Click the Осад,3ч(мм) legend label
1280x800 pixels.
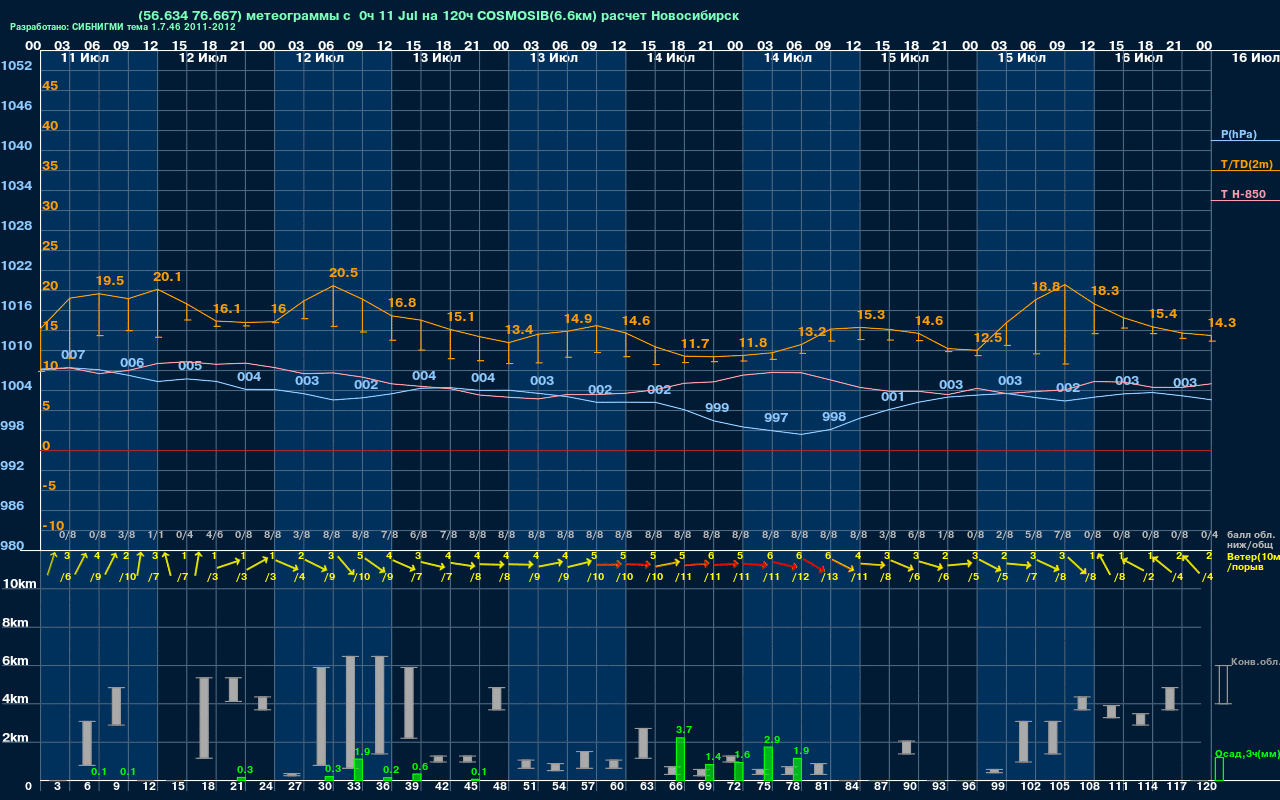(x=1247, y=753)
